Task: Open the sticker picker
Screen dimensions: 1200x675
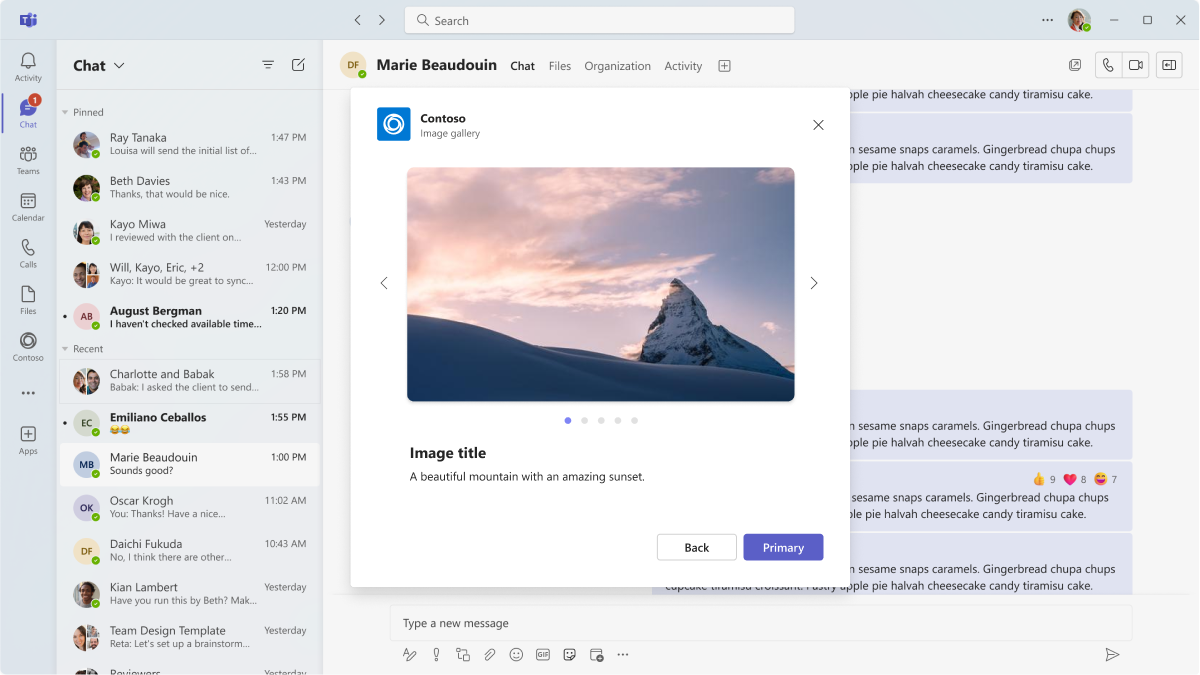Action: click(570, 655)
